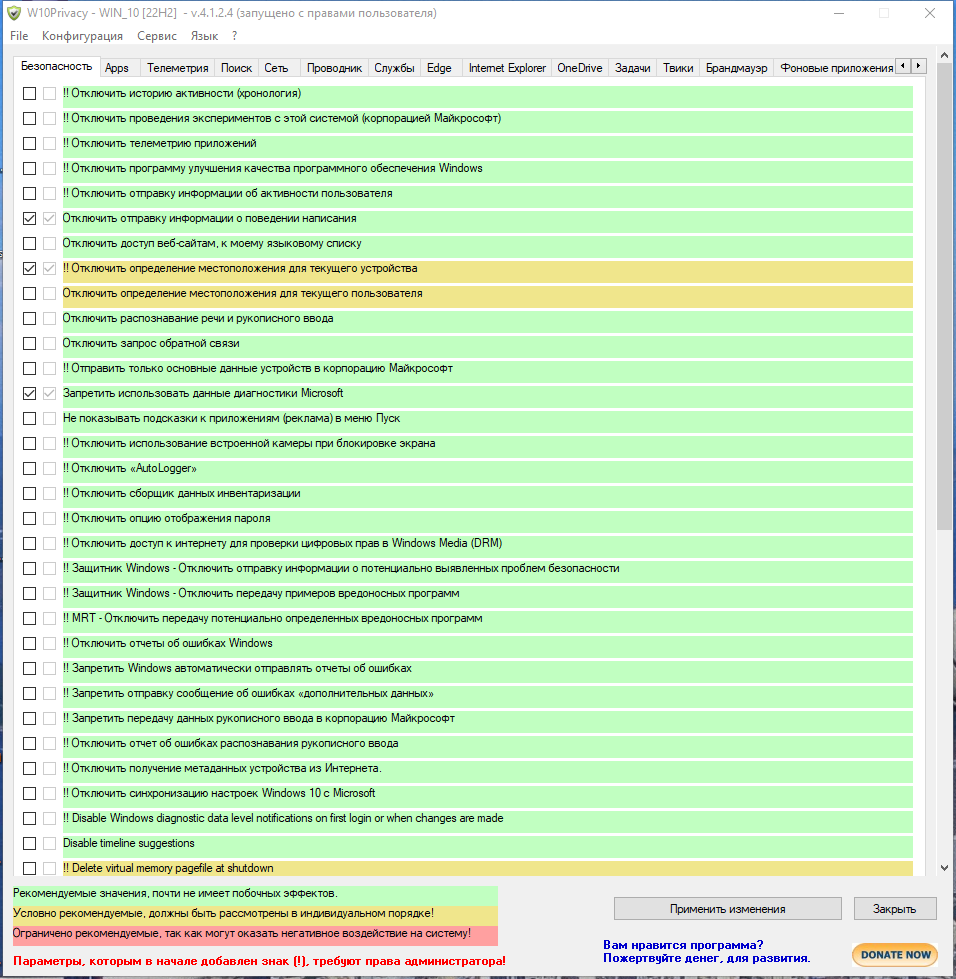Switch to the Твики tab

tap(678, 68)
